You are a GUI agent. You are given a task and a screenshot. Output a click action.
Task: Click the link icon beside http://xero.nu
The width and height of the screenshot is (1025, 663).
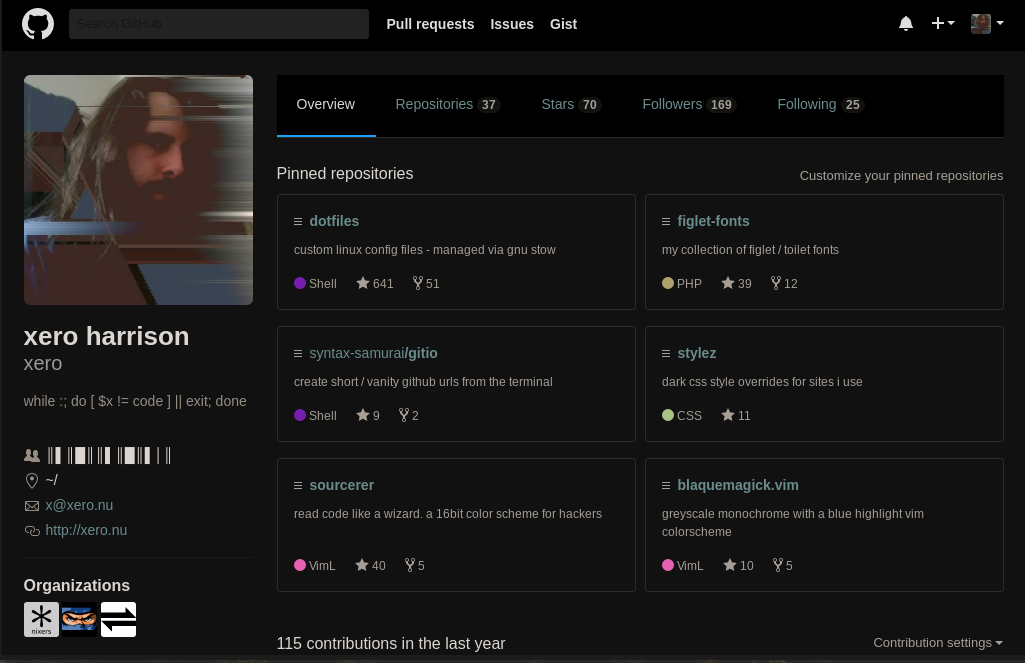tap(32, 530)
